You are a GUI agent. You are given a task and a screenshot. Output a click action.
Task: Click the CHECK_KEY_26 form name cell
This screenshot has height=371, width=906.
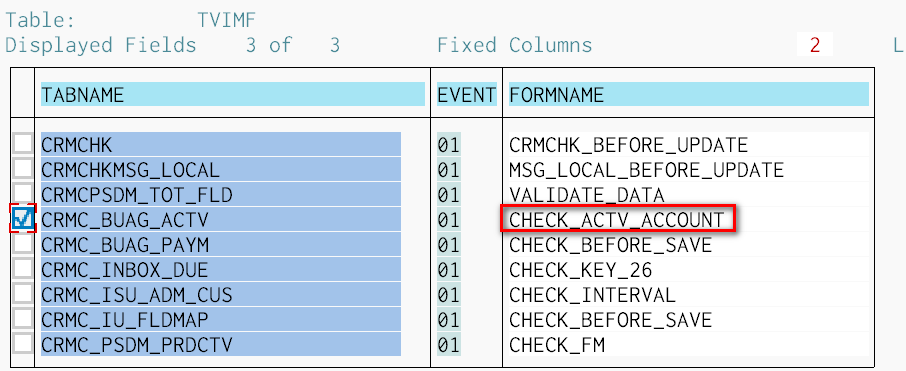[688, 269]
